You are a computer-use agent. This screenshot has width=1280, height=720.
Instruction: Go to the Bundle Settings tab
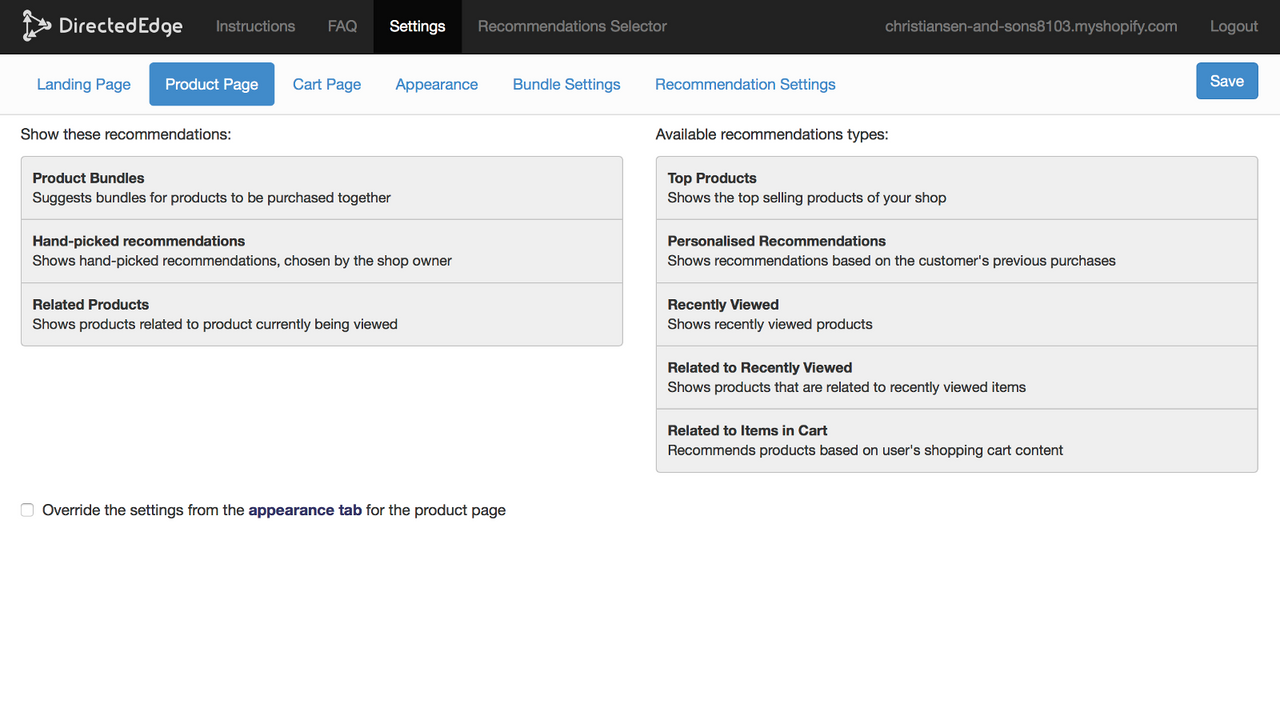566,84
